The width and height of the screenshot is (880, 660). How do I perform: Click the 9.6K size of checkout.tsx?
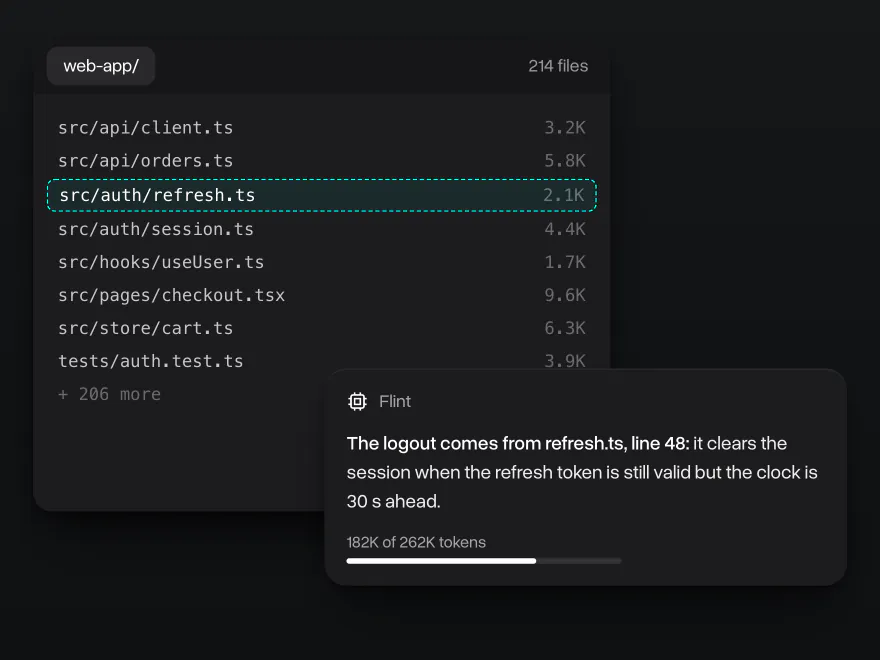[565, 295]
